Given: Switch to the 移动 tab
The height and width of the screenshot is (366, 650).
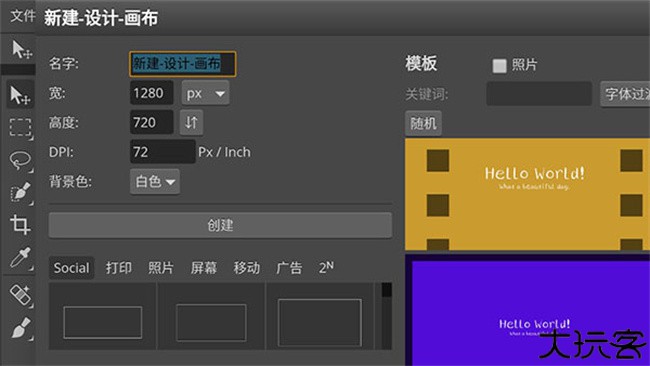Looking at the screenshot, I should pyautogui.click(x=246, y=268).
